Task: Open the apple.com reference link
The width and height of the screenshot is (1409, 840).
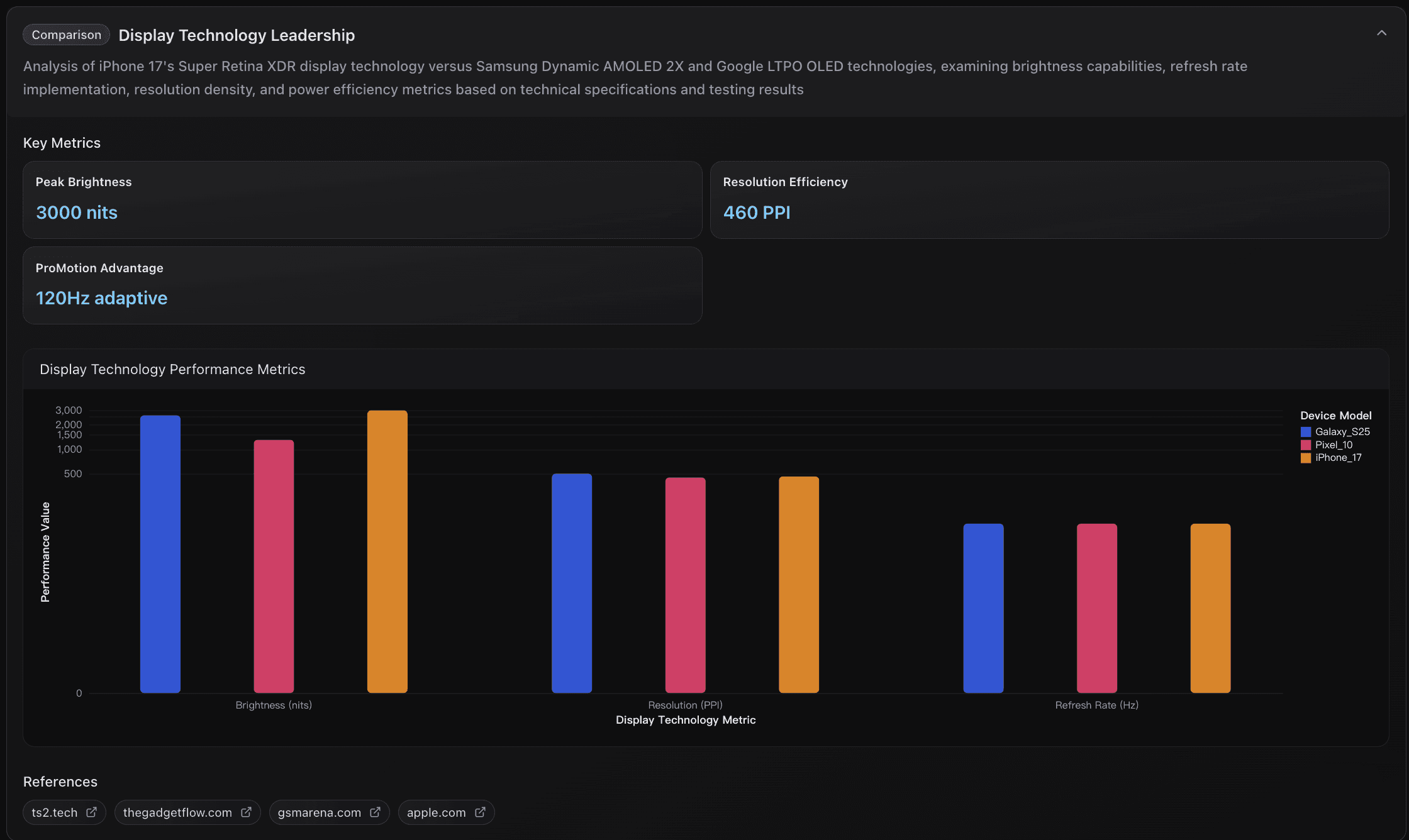Action: tap(446, 812)
